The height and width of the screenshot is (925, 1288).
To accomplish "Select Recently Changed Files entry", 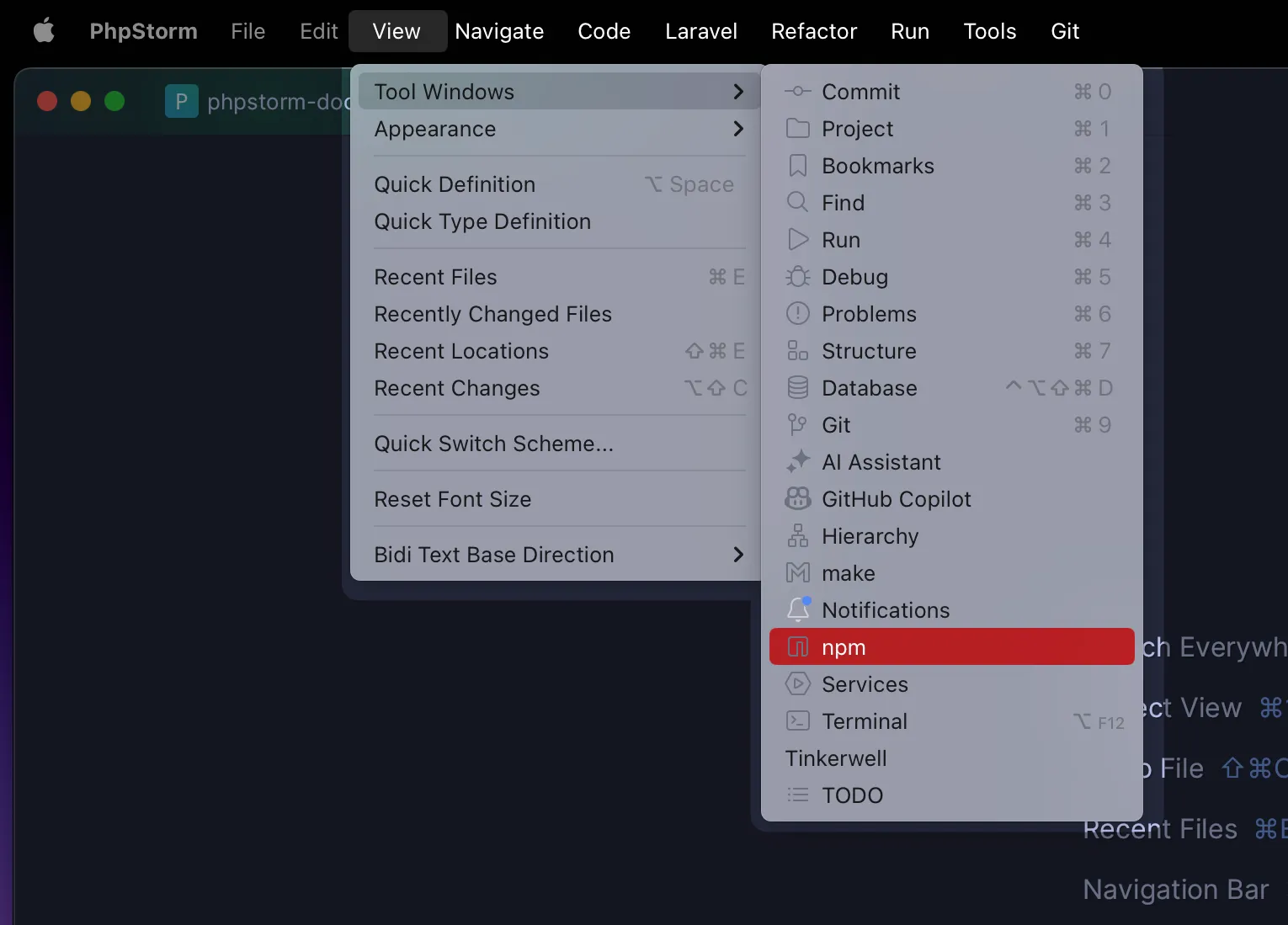I will coord(556,314).
